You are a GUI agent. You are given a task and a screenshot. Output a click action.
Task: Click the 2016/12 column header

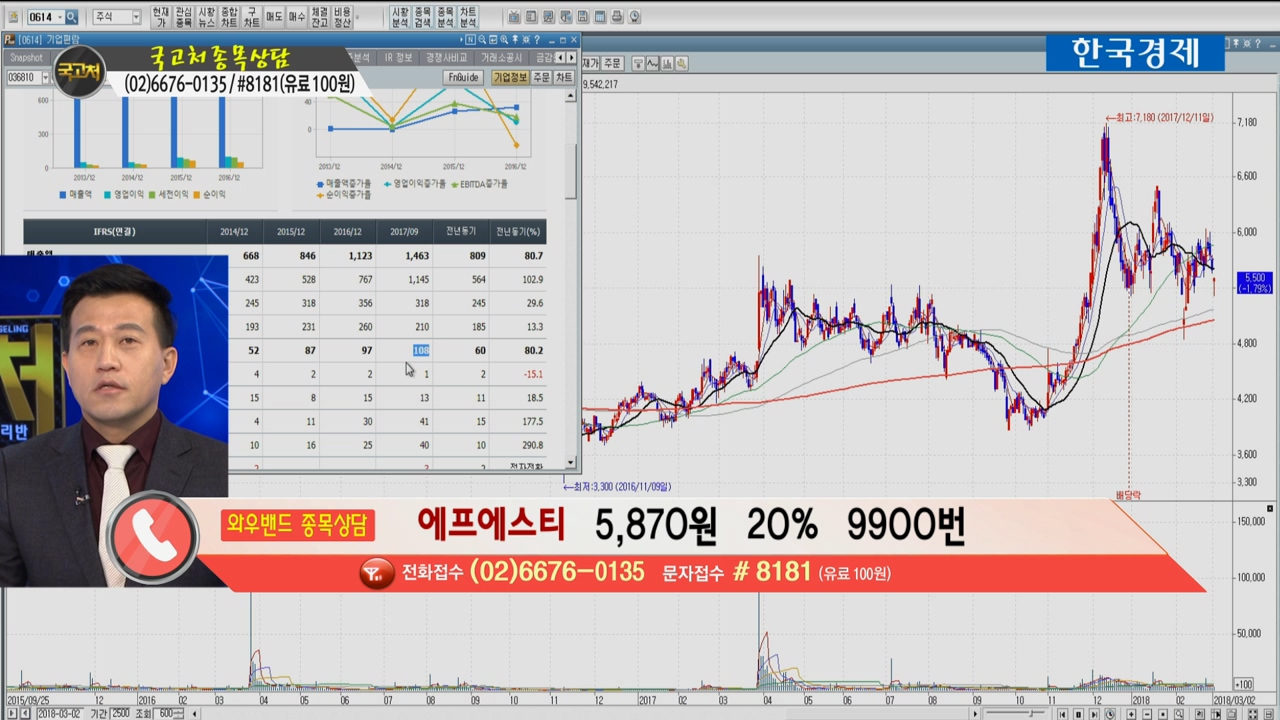(x=348, y=231)
